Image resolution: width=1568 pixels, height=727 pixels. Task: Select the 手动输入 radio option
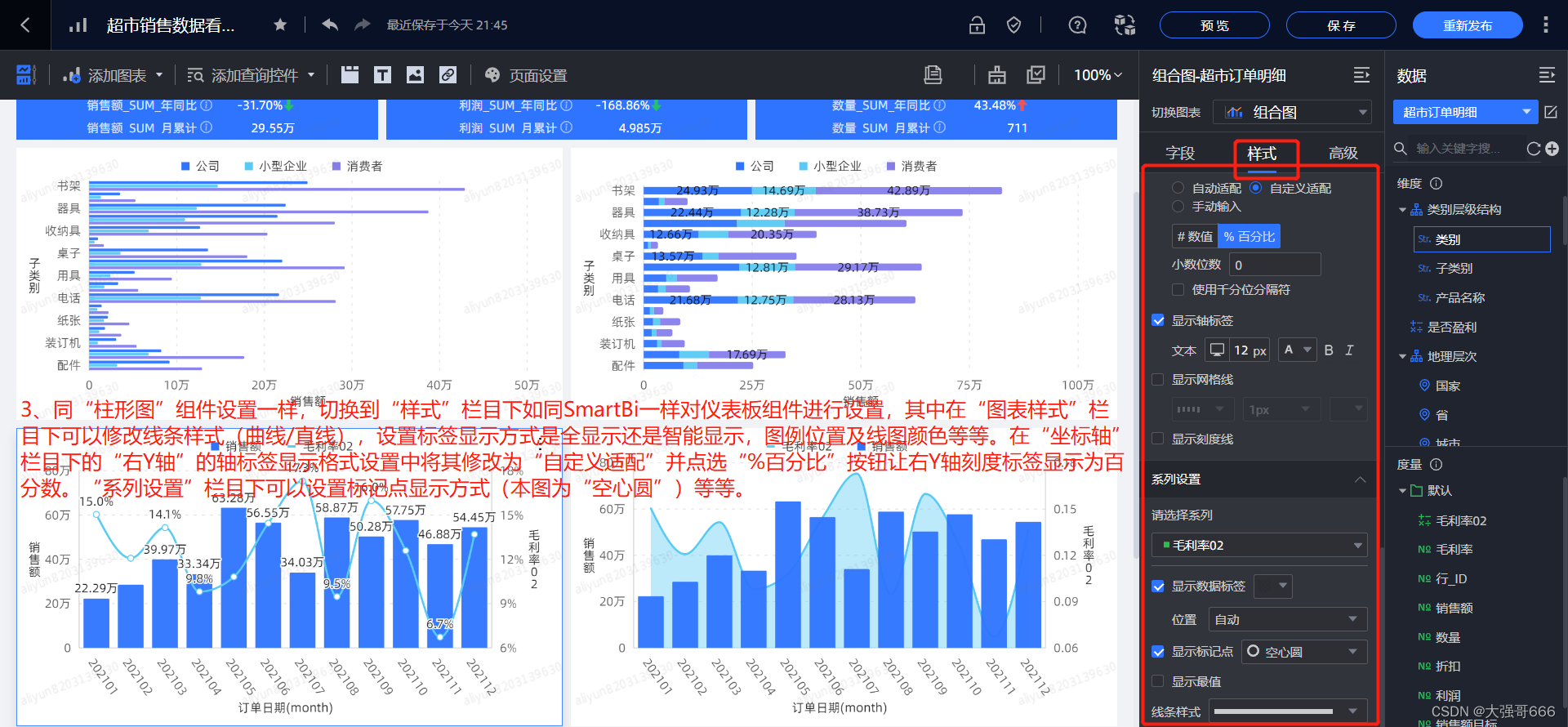(1178, 207)
